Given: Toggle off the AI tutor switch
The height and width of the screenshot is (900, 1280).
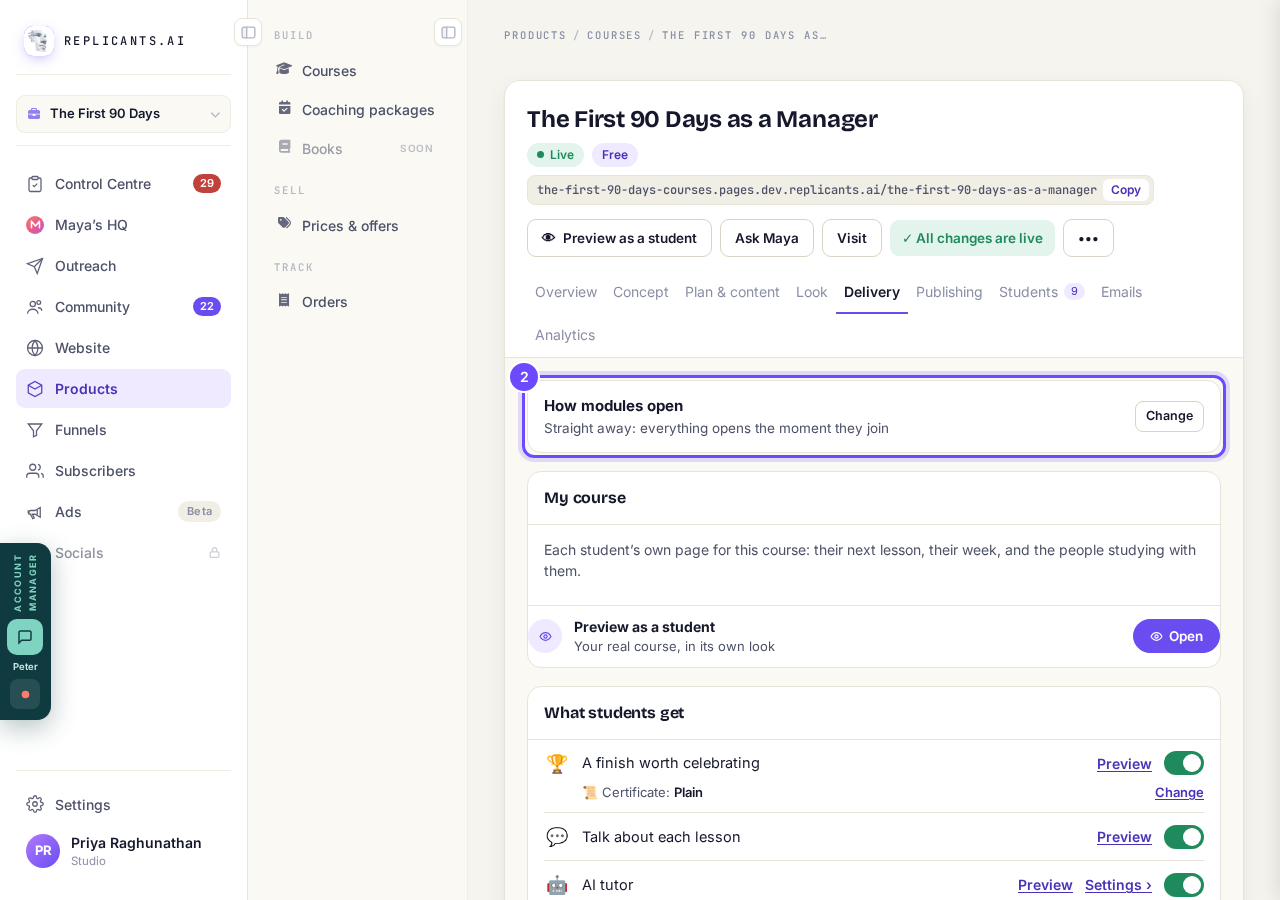Looking at the screenshot, I should coord(1184,885).
